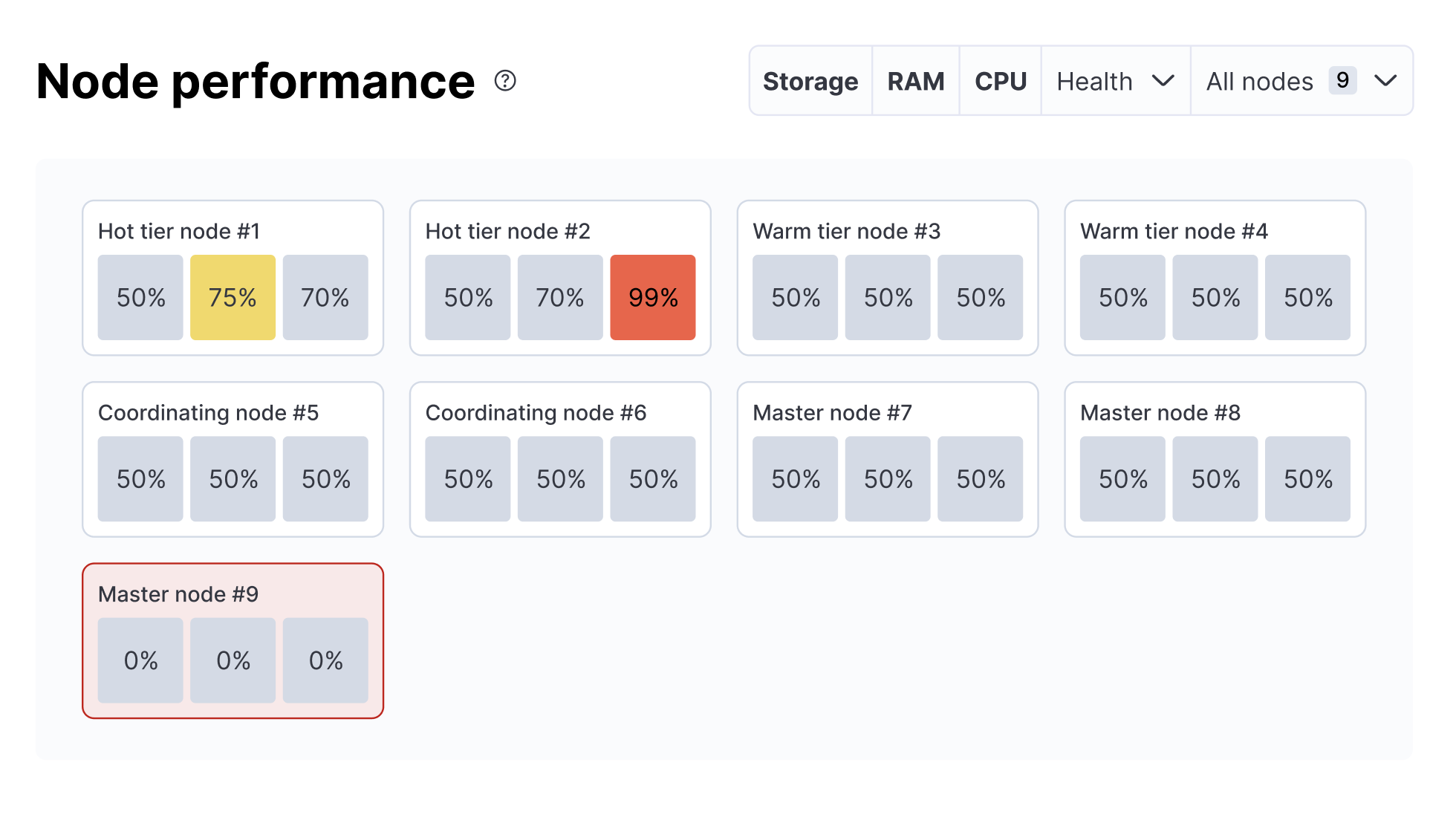1456x820 pixels.
Task: Click the yellow 75% cell in Hot tier node #1
Action: click(233, 298)
